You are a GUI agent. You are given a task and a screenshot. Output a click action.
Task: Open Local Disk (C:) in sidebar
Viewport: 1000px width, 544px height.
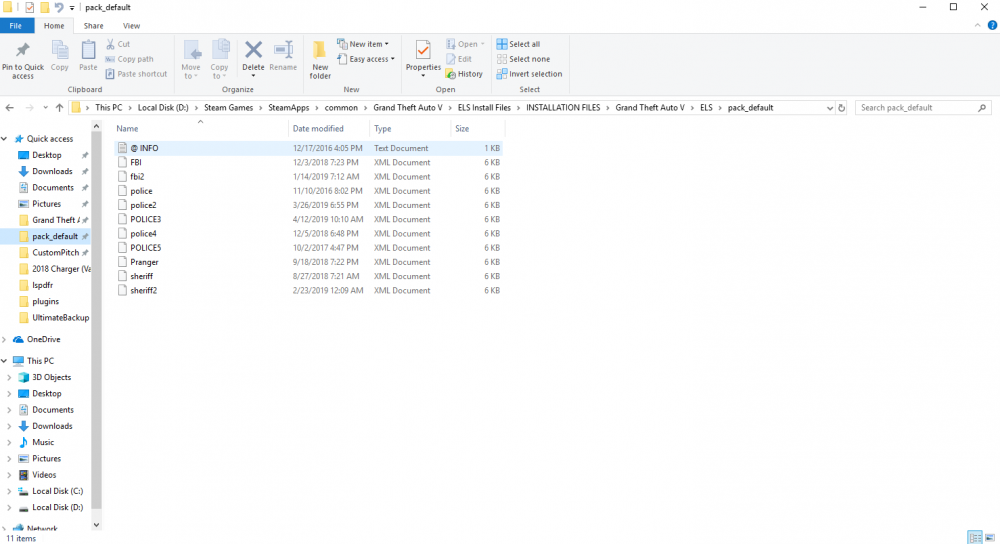(57, 491)
